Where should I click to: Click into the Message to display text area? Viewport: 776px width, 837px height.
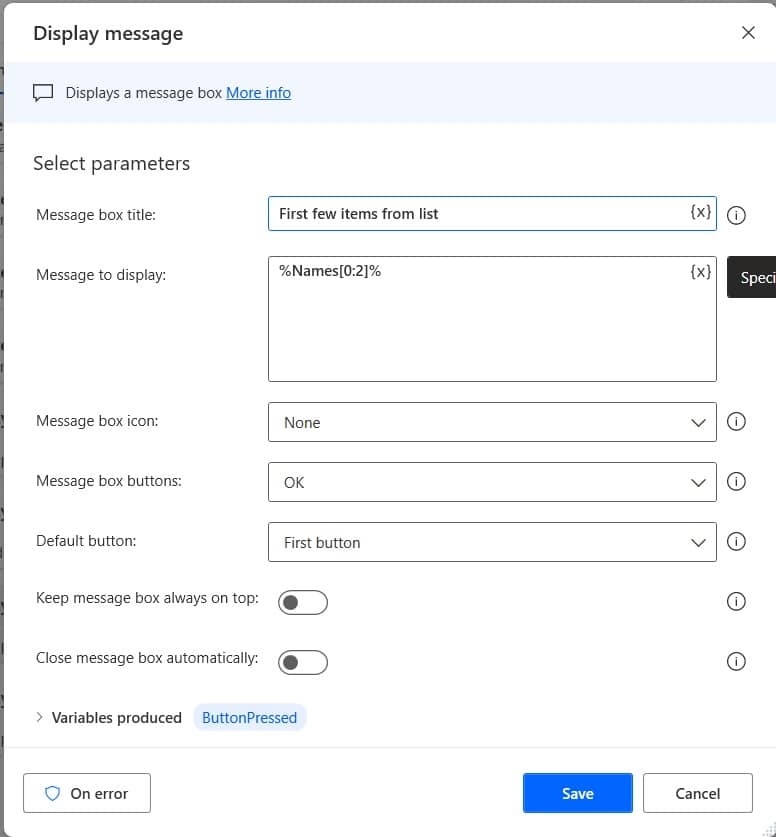492,319
